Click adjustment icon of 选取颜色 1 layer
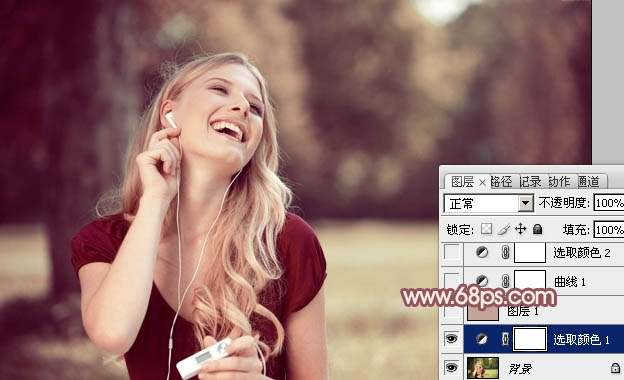The image size is (624, 380). pyautogui.click(x=482, y=339)
